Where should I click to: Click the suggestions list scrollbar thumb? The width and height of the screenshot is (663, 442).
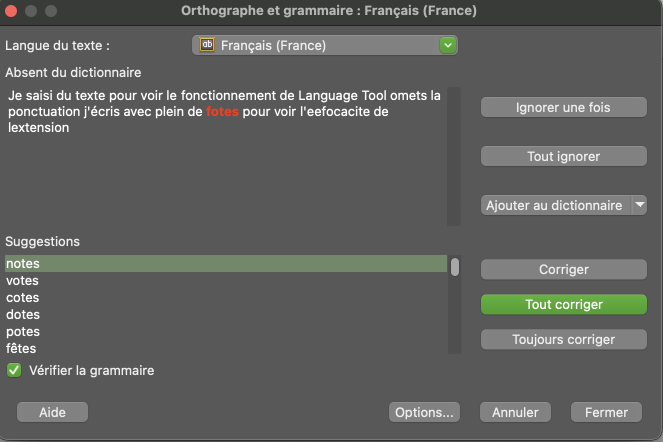(455, 266)
